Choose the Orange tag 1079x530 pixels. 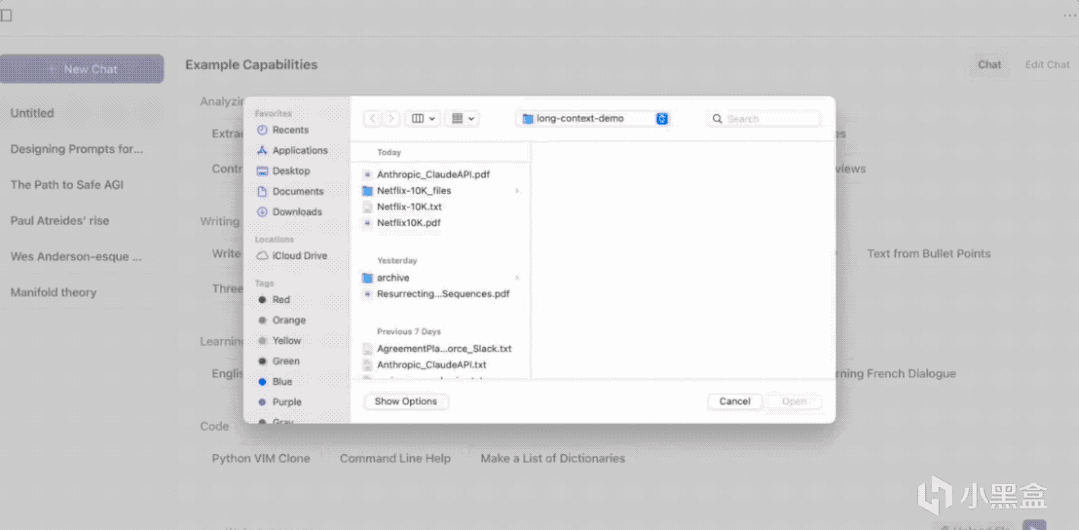point(281,320)
